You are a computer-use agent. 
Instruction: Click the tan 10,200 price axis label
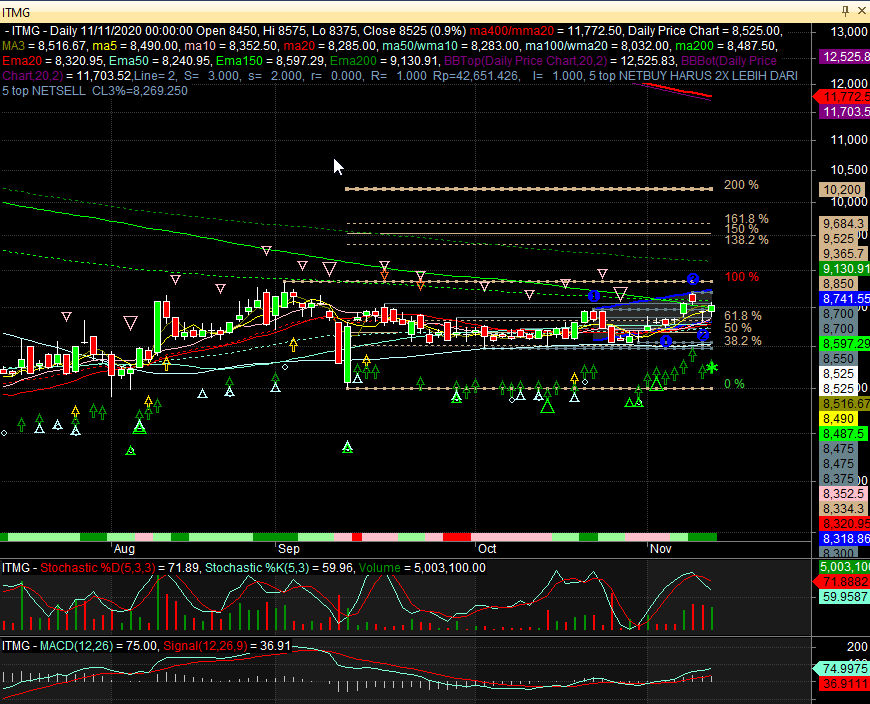[842, 190]
